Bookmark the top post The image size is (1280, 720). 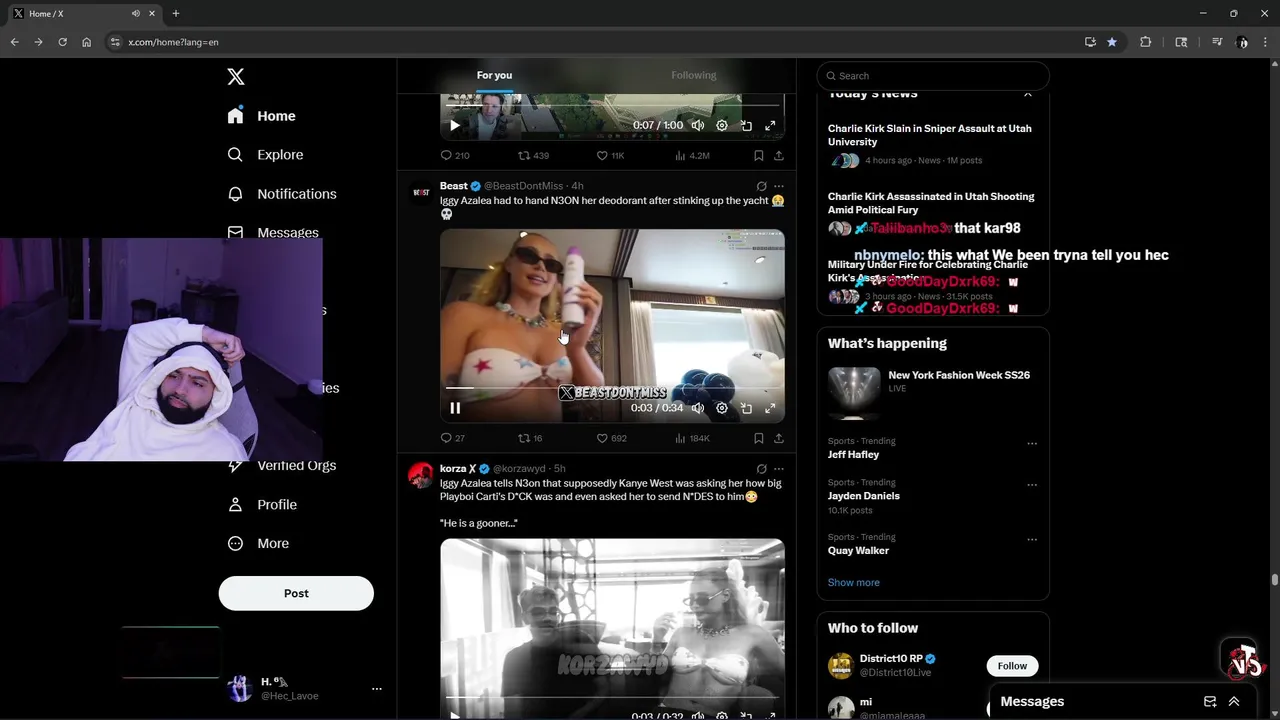[x=759, y=156]
